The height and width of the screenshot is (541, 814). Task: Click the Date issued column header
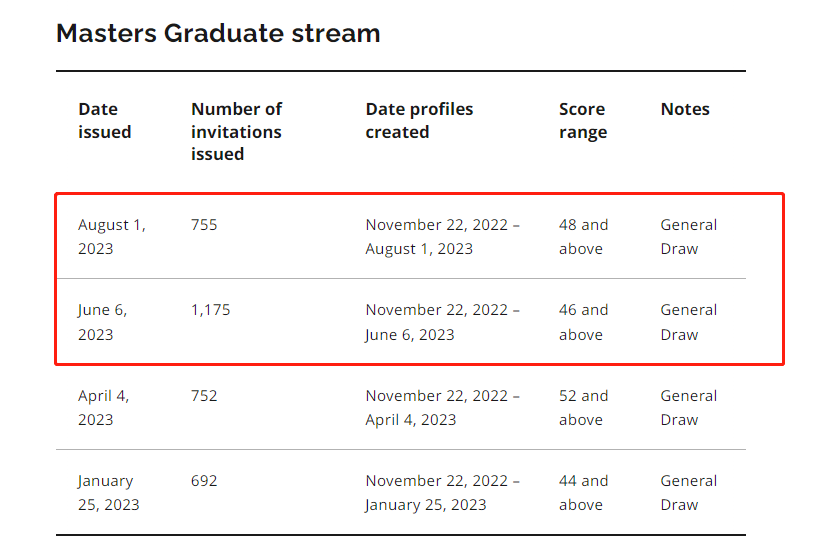105,120
